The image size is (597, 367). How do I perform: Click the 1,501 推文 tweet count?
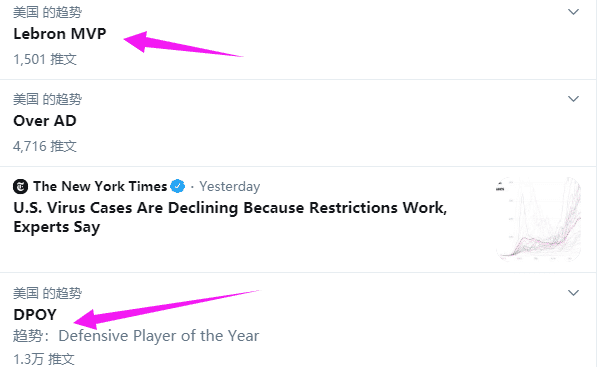click(x=45, y=59)
